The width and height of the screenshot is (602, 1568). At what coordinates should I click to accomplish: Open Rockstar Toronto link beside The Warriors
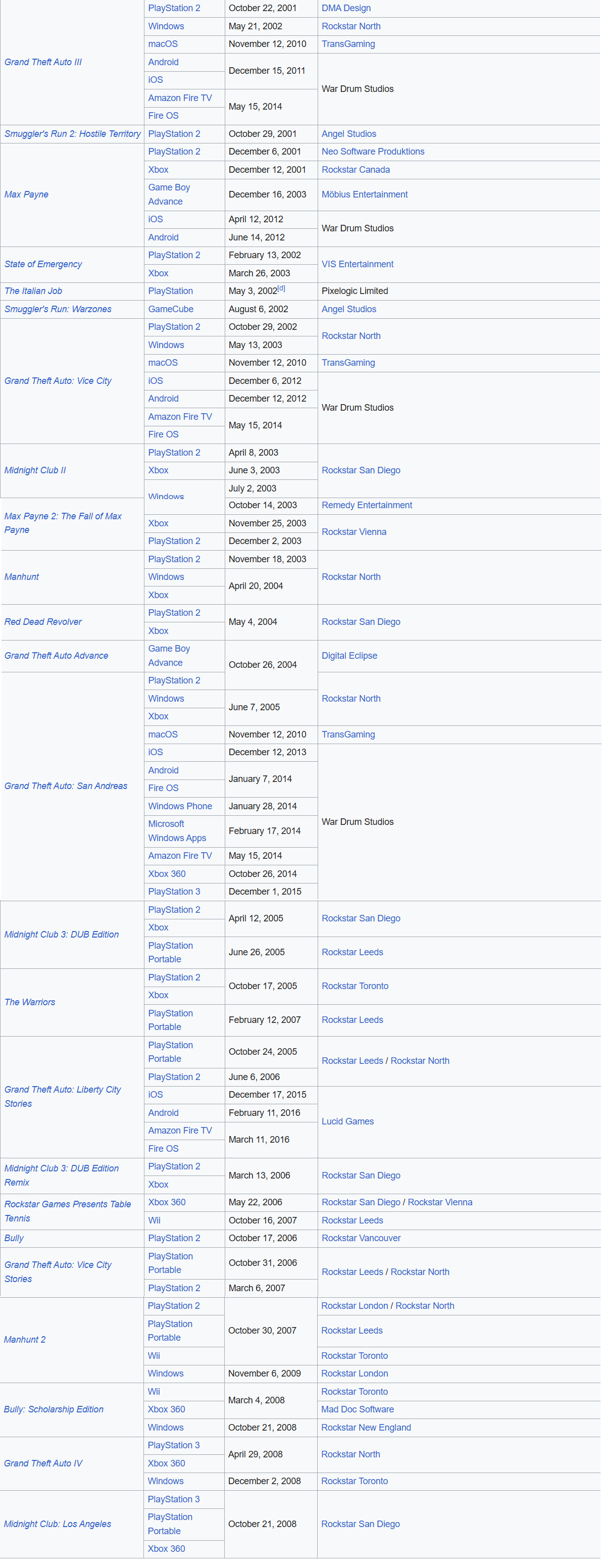click(x=355, y=986)
